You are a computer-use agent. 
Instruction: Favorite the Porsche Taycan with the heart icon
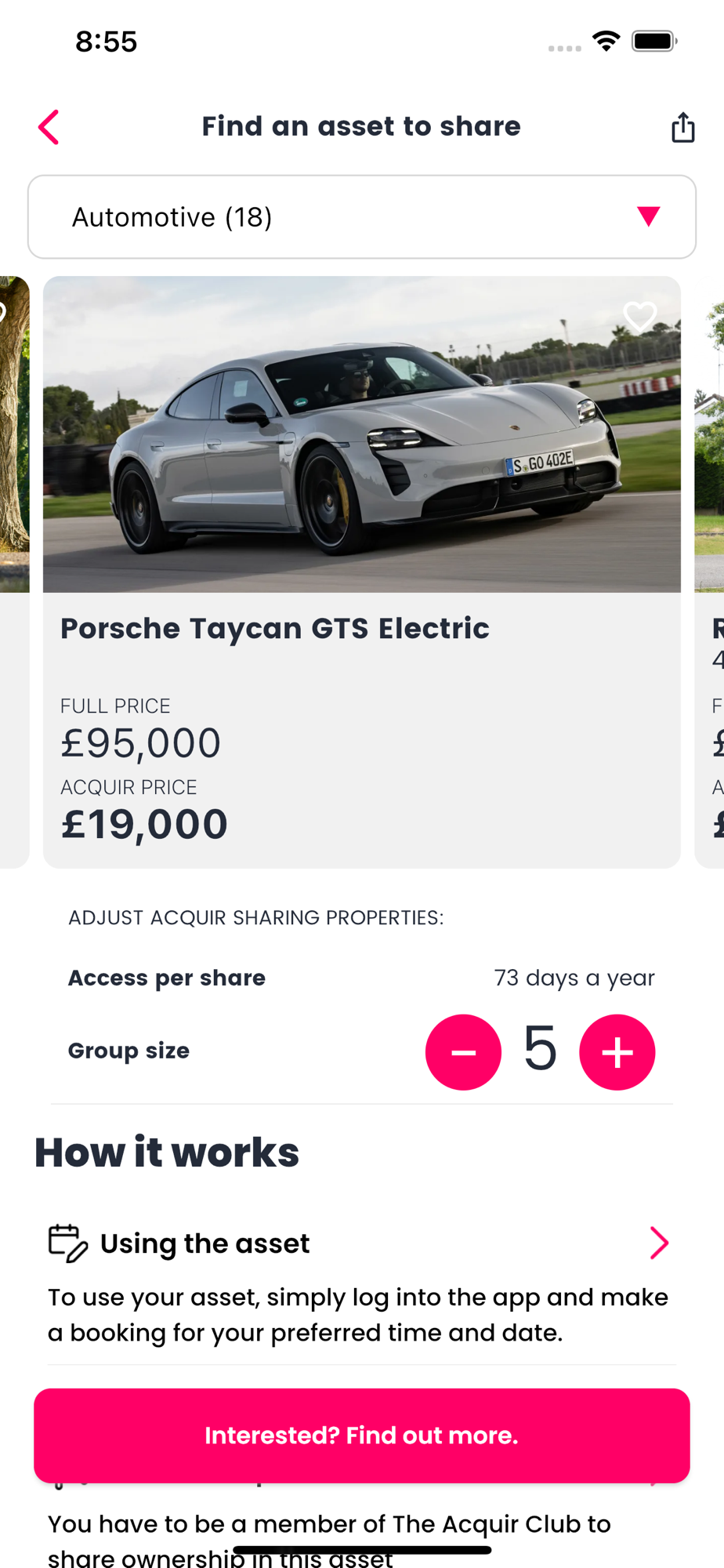[639, 317]
